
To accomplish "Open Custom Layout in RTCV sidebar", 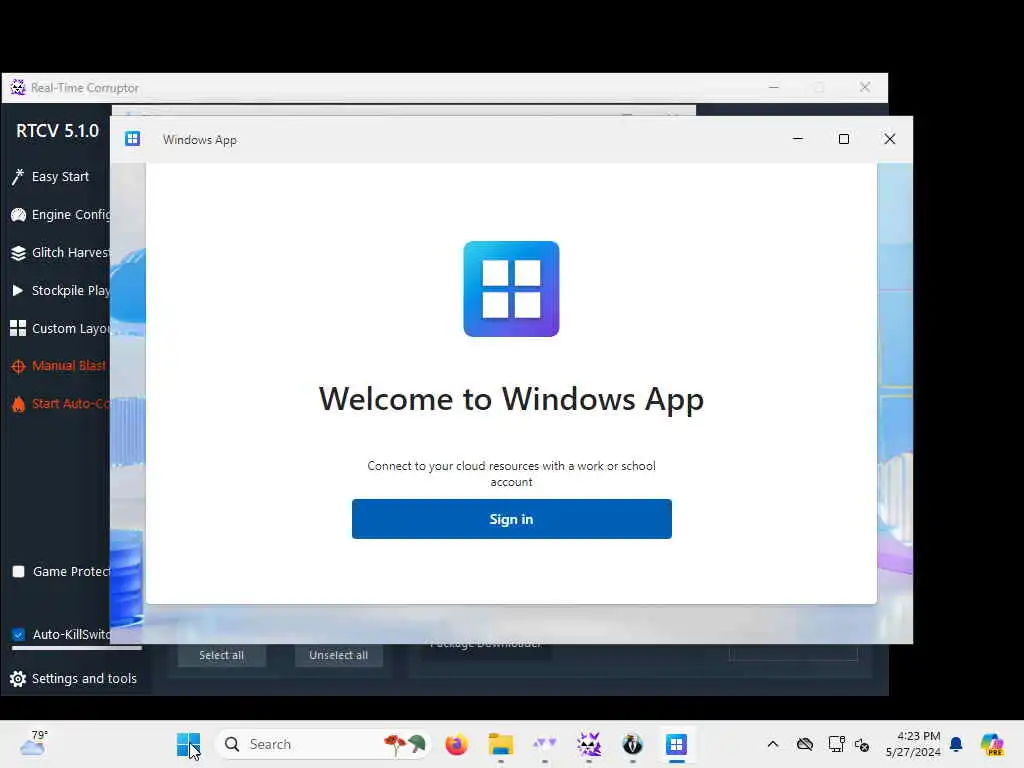I will click(x=71, y=328).
